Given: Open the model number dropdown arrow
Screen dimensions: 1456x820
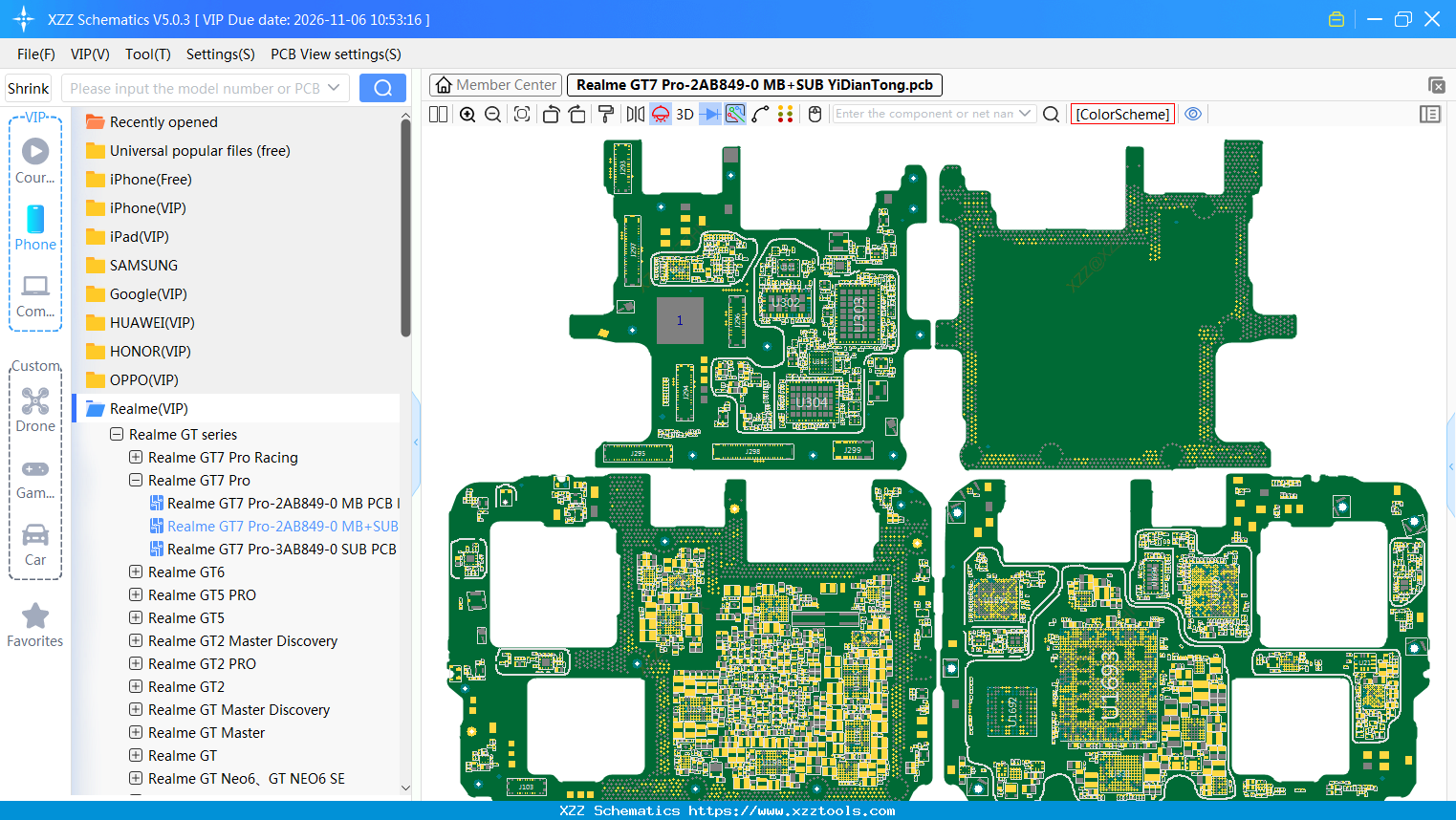Looking at the screenshot, I should tap(334, 88).
